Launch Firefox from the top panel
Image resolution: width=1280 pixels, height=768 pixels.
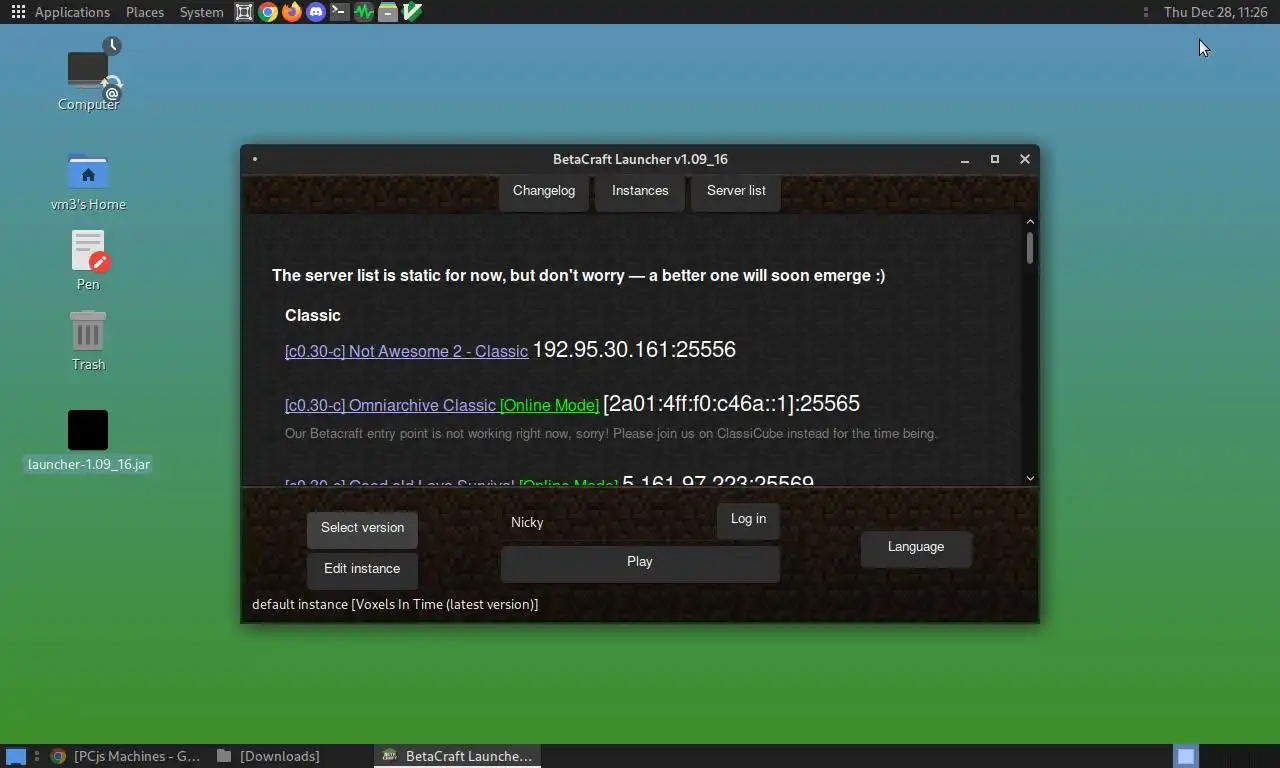tap(292, 12)
